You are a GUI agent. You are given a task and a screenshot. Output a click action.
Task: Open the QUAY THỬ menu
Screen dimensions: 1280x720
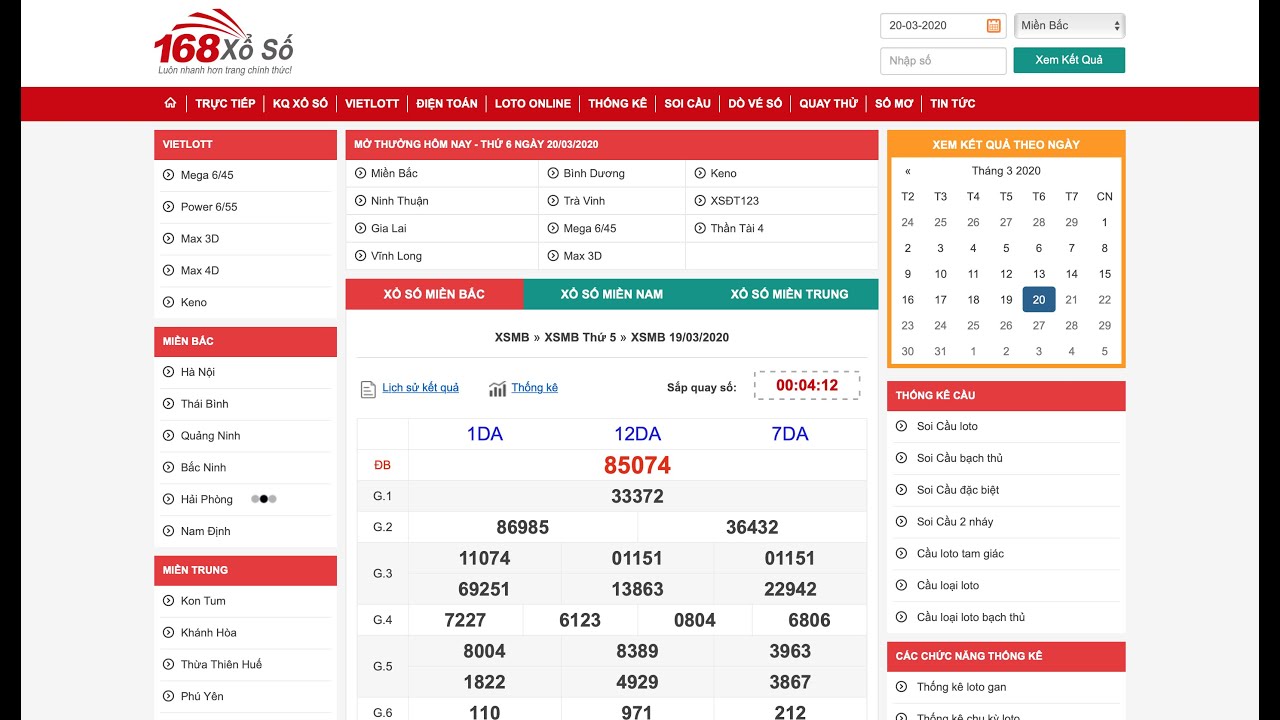click(x=828, y=103)
